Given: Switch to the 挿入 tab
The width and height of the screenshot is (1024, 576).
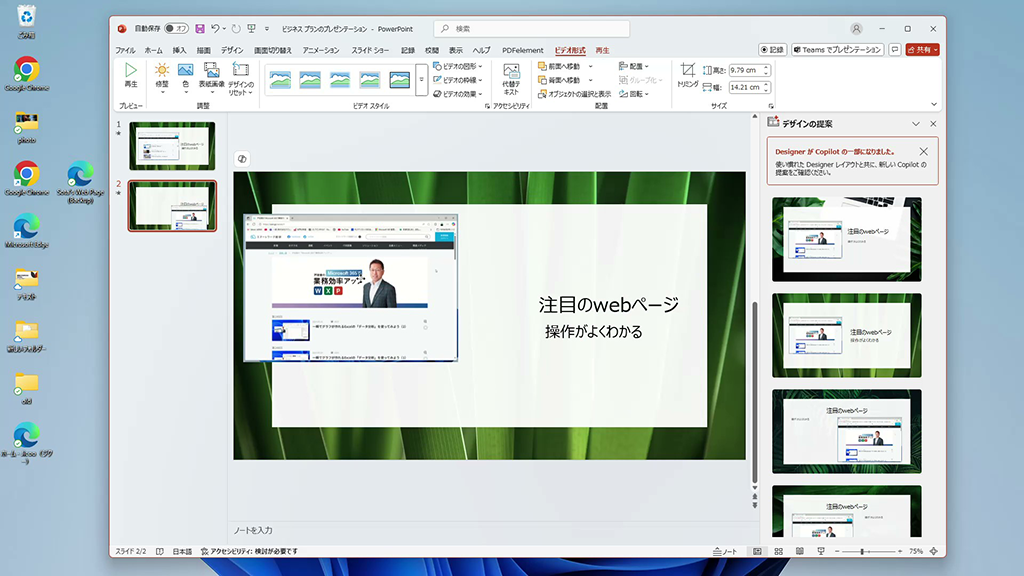Looking at the screenshot, I should [180, 50].
